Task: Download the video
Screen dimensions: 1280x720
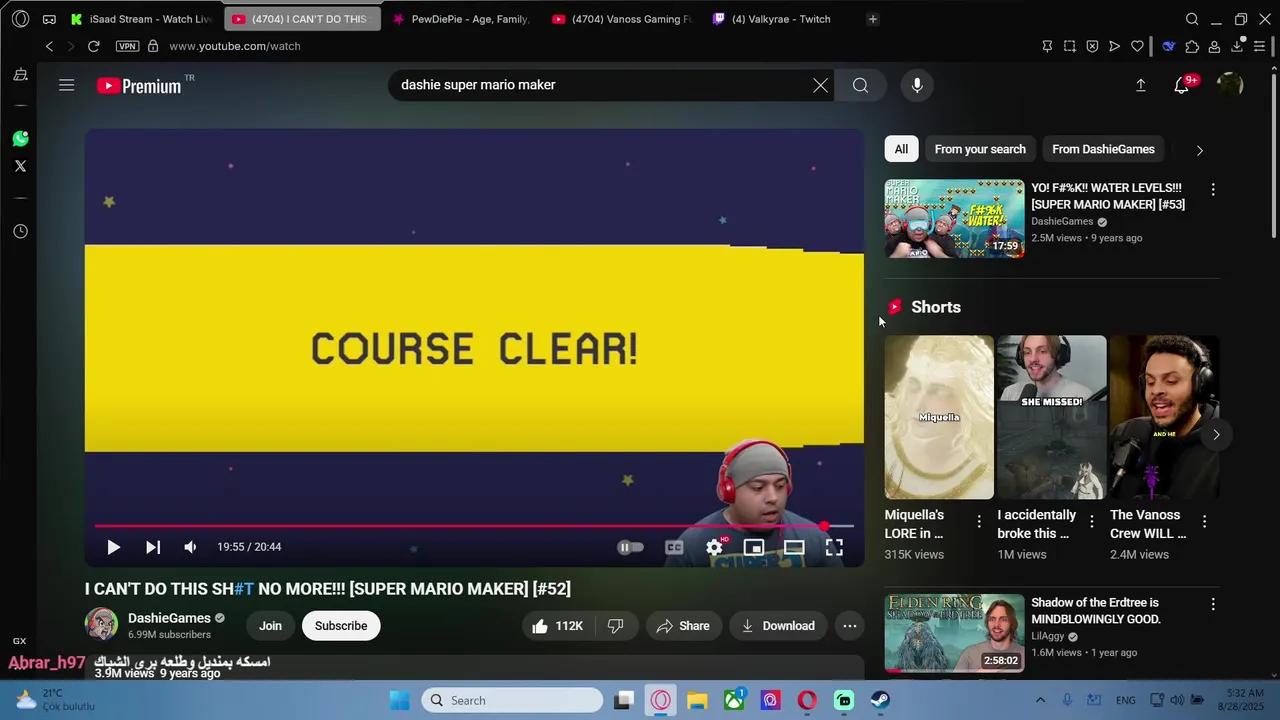Action: pos(778,626)
